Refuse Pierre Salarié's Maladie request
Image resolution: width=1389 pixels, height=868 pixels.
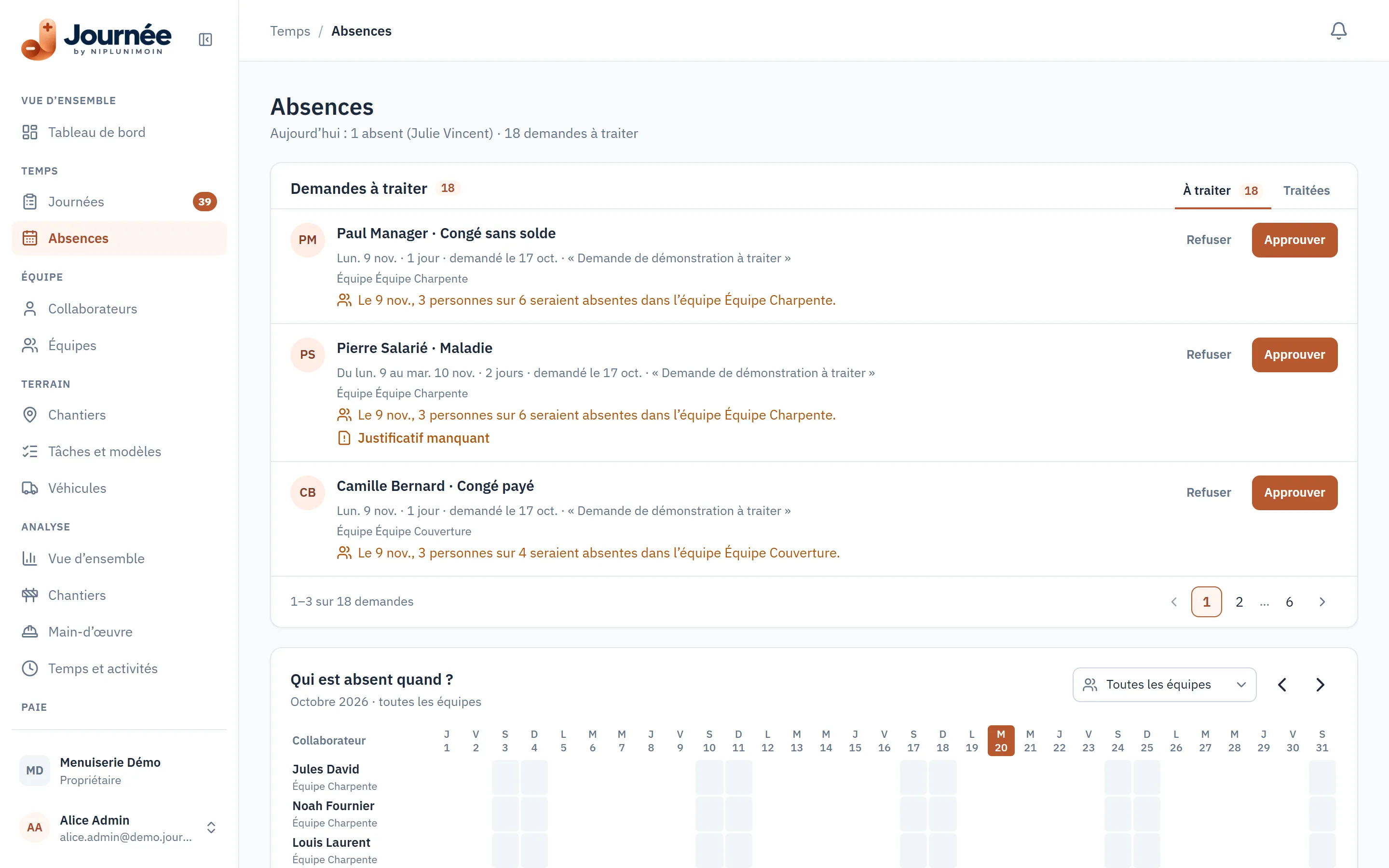[x=1208, y=355]
